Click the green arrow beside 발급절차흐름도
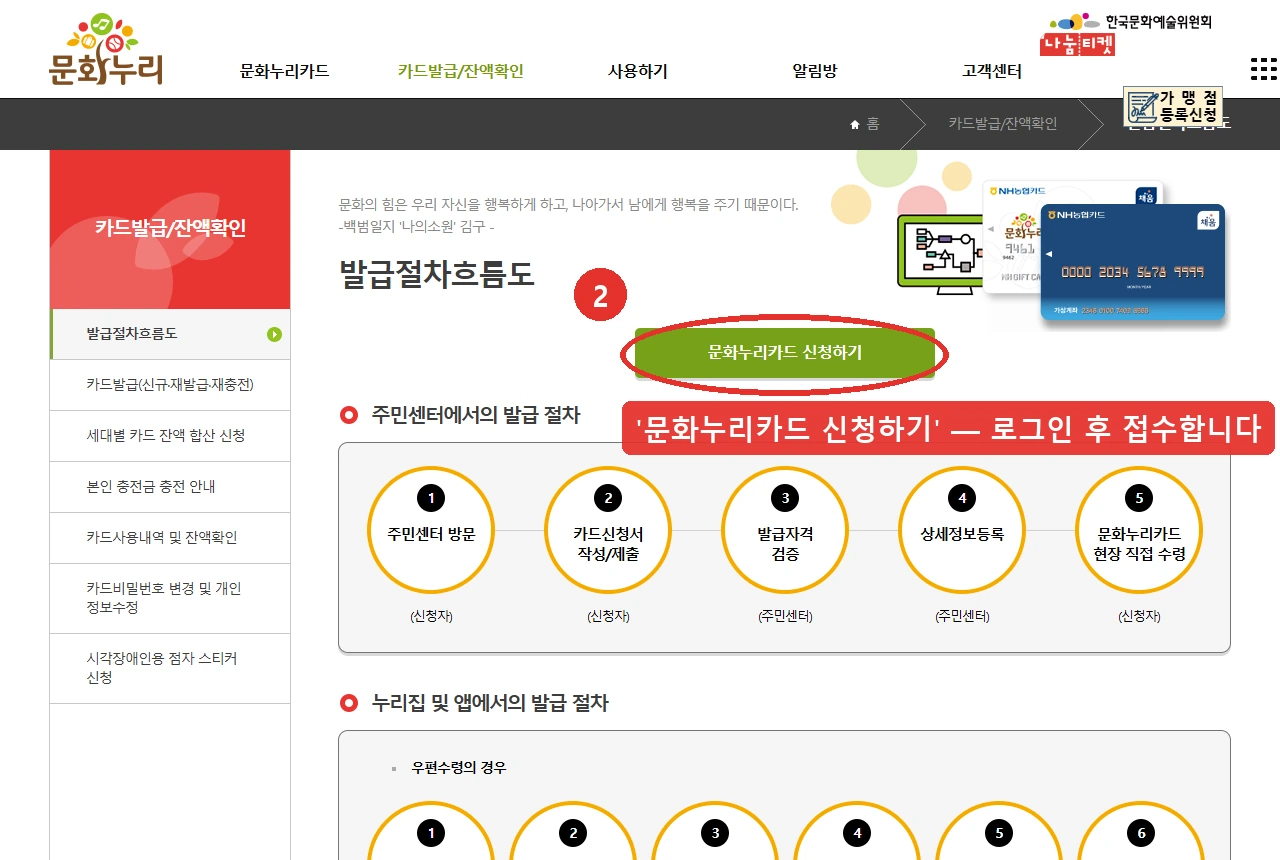This screenshot has width=1280, height=860. point(275,334)
